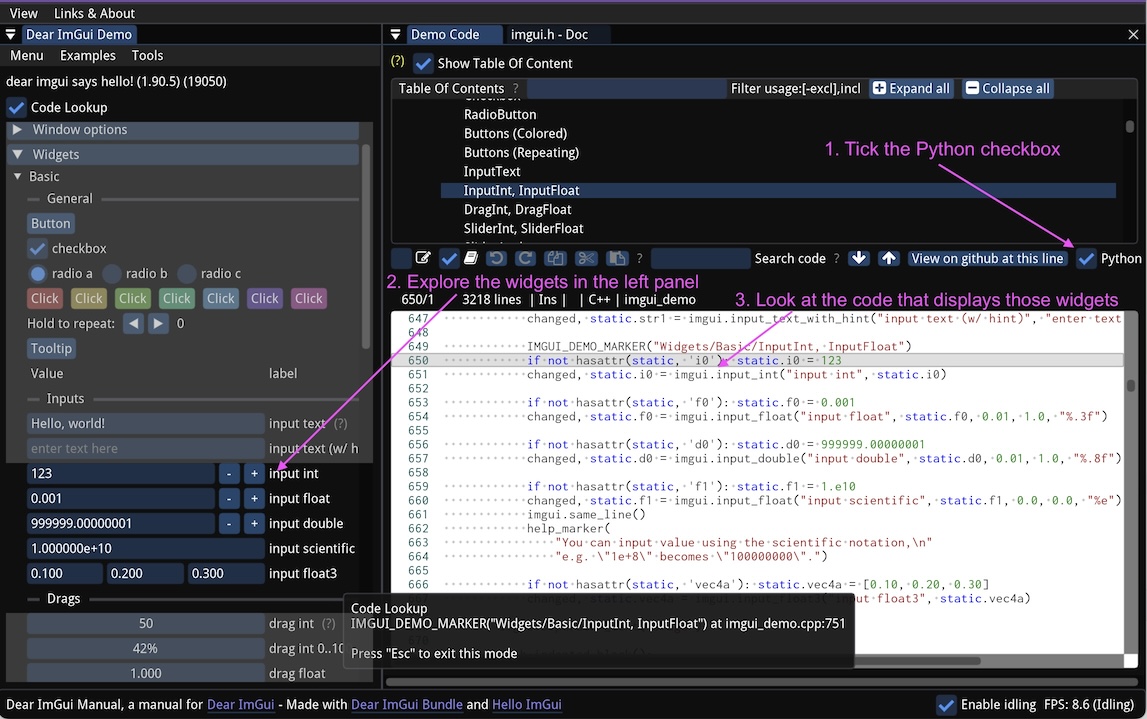The width and height of the screenshot is (1147, 719).
Task: Disable the Enable idling checkbox at bottom right
Action: click(946, 705)
